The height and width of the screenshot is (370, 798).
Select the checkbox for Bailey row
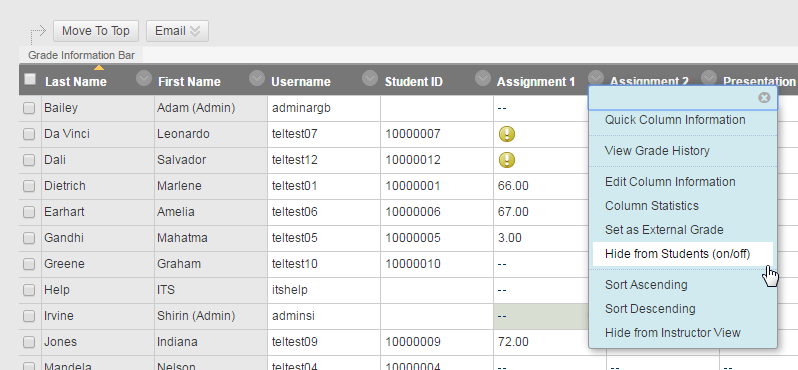coord(29,108)
